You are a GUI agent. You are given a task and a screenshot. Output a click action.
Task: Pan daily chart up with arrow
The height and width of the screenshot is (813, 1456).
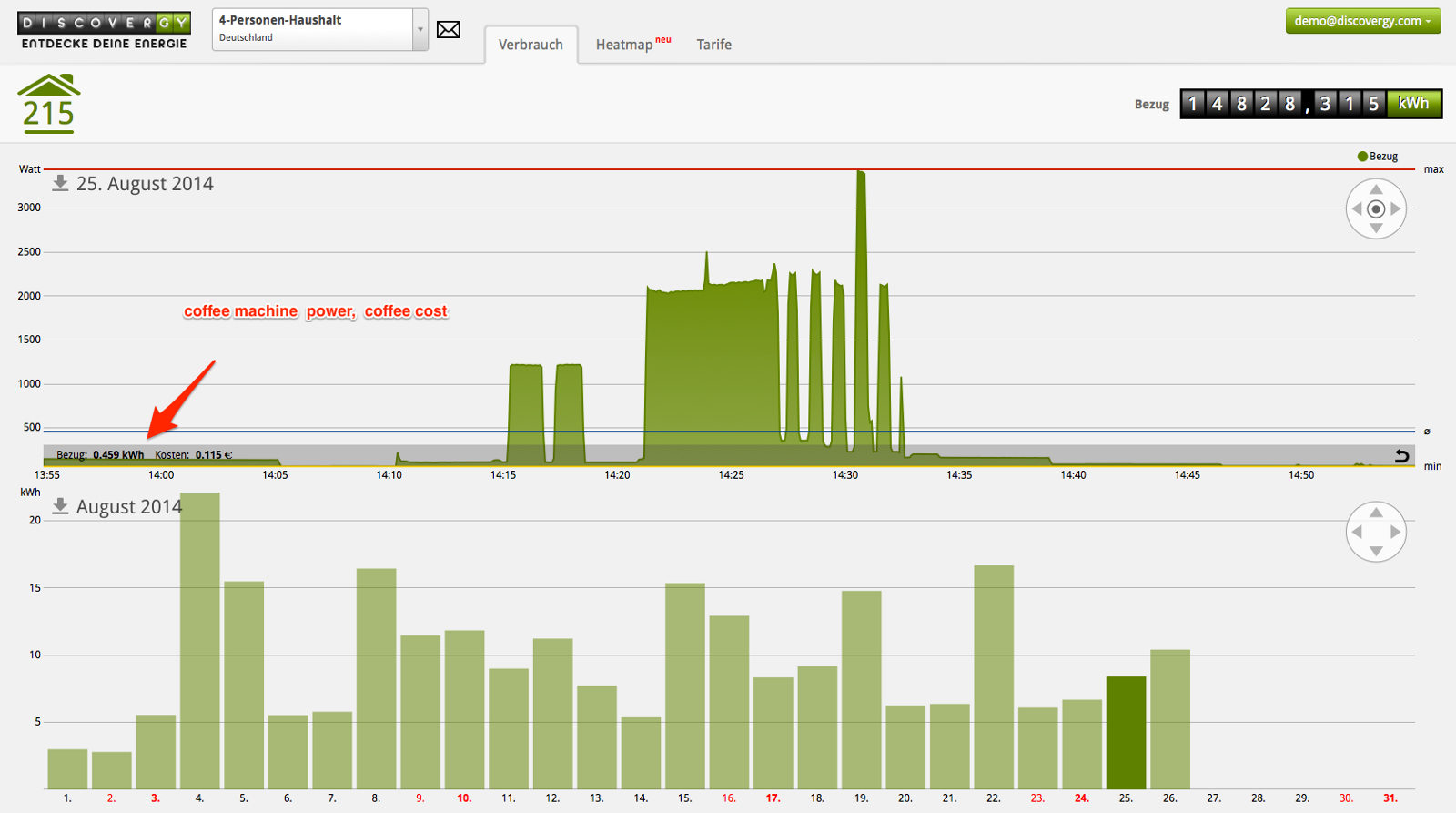1376,189
